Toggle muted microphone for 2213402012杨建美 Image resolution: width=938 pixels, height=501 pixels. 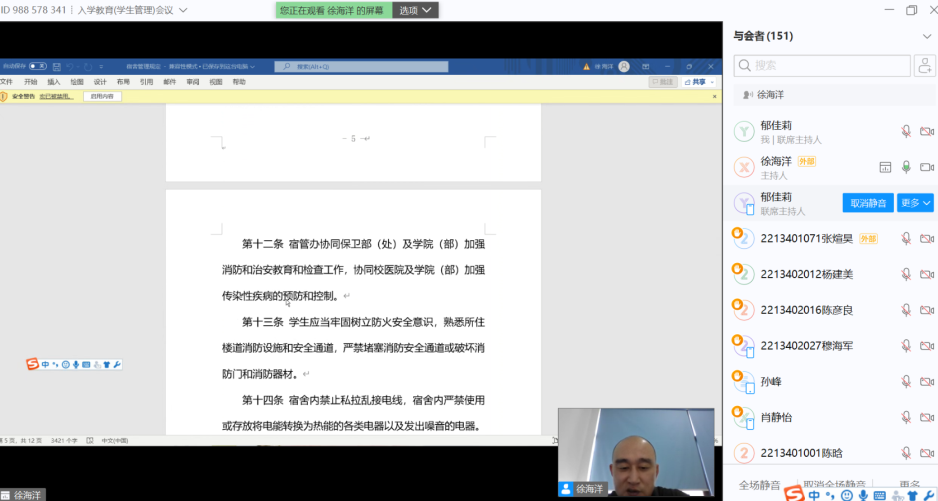click(906, 274)
